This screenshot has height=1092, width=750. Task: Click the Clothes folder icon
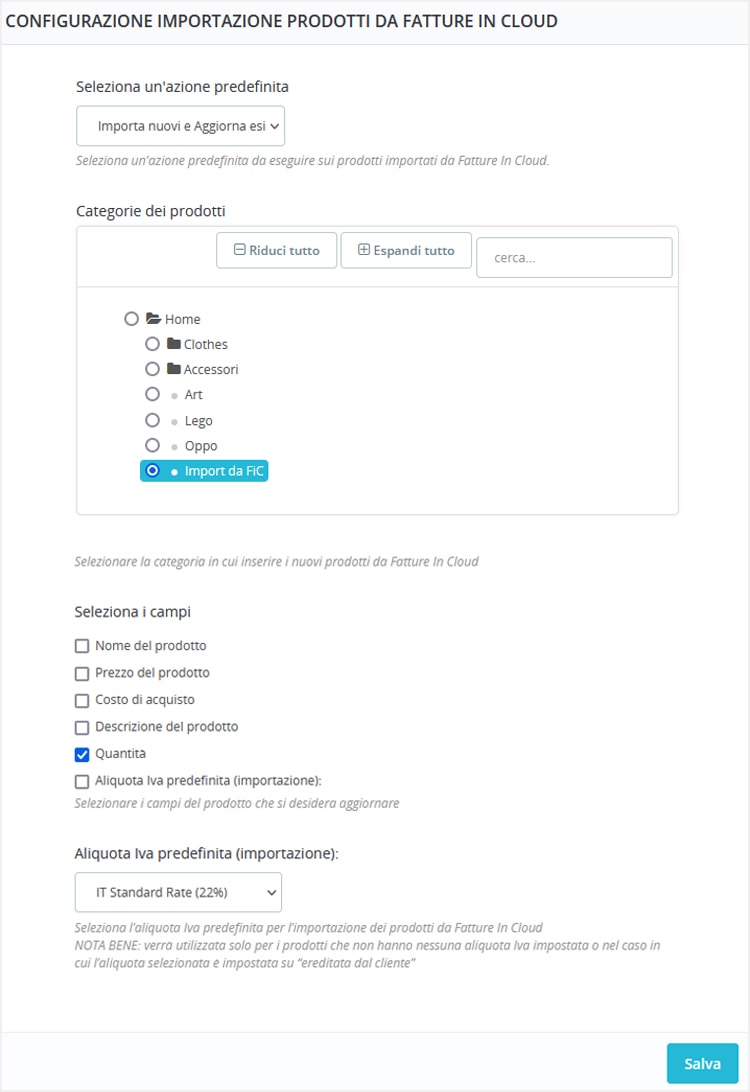(x=174, y=344)
